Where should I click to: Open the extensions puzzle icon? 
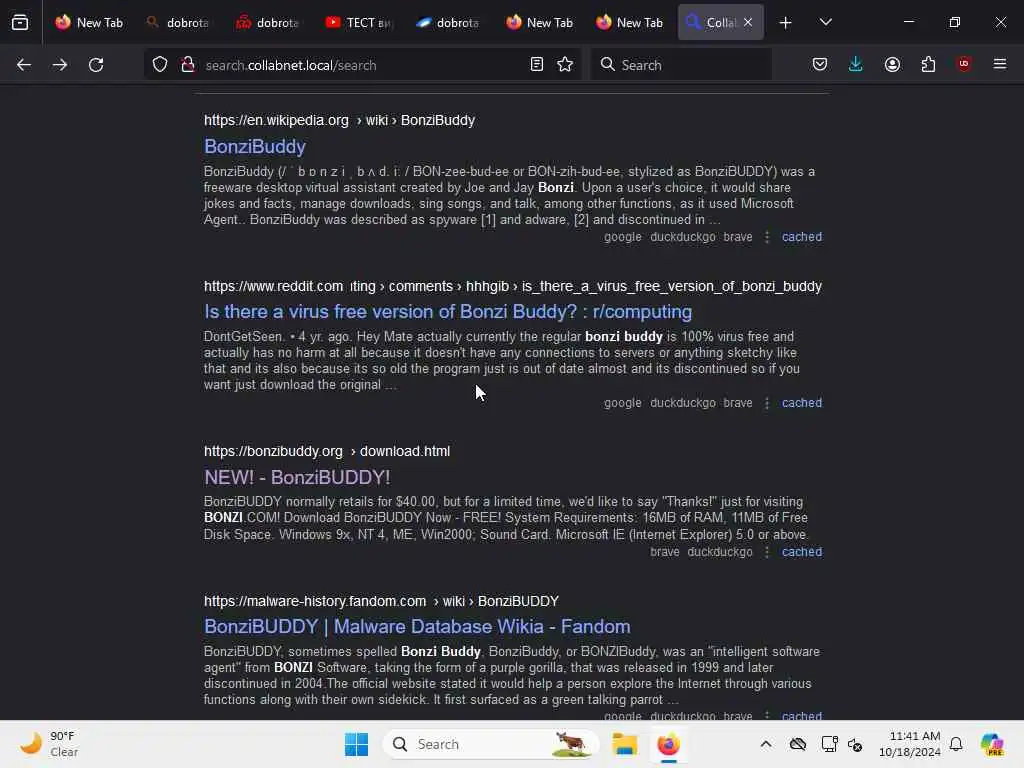pos(928,65)
